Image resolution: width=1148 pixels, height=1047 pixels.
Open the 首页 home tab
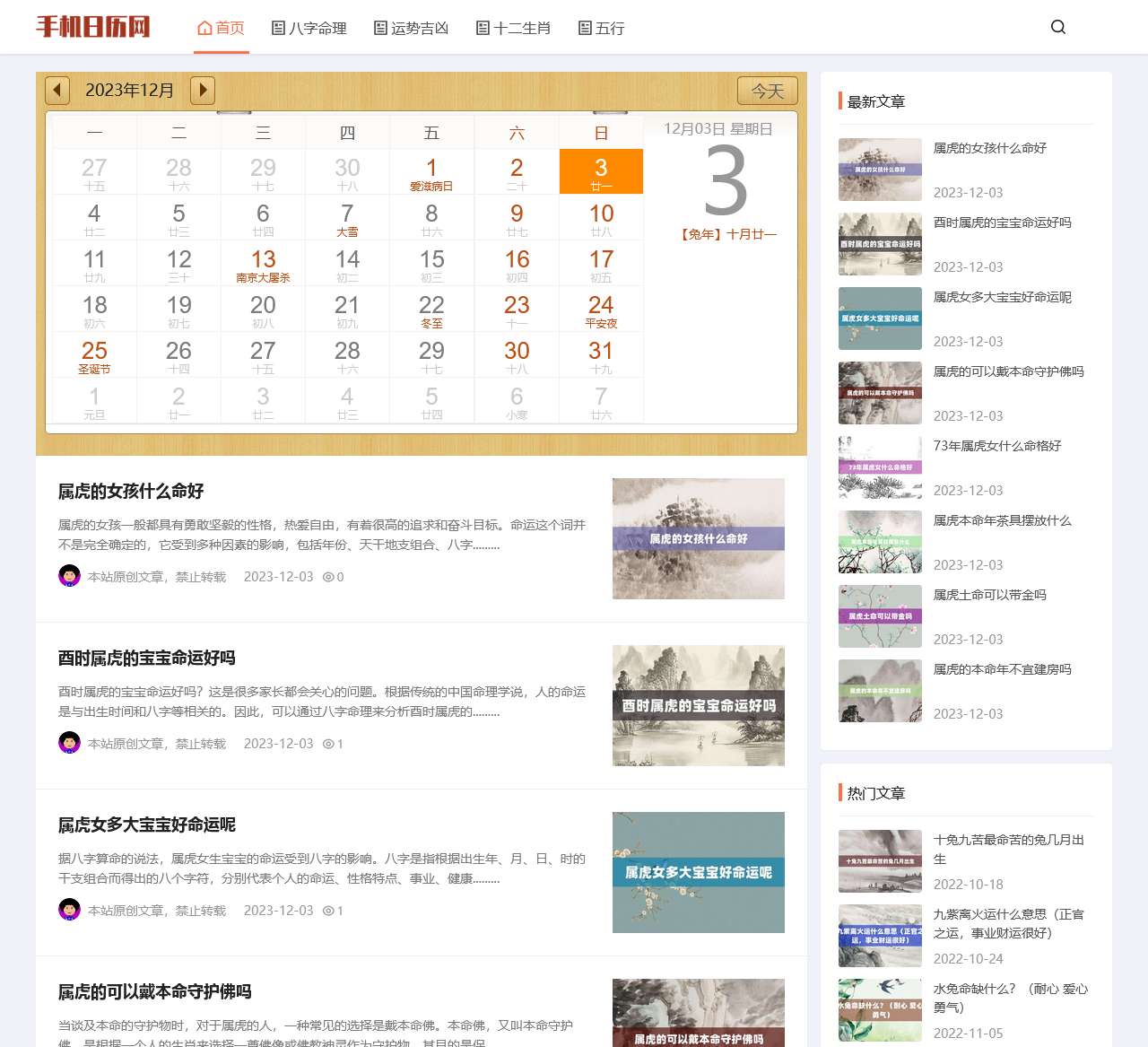coord(222,28)
